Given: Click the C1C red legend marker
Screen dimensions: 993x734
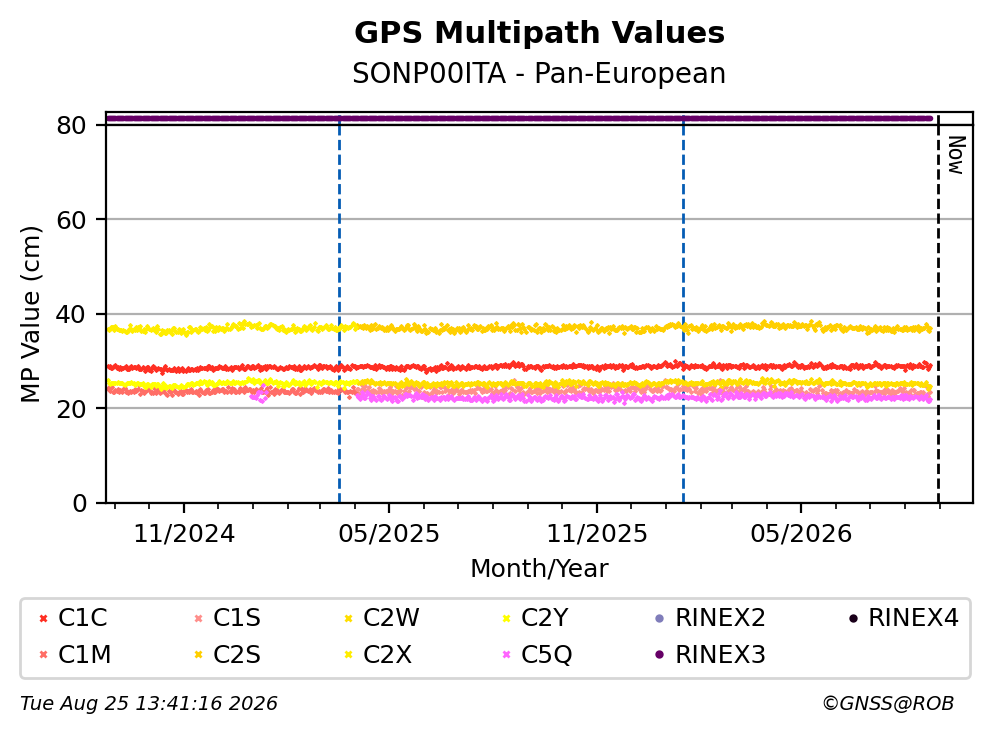Looking at the screenshot, I should click(43, 618).
